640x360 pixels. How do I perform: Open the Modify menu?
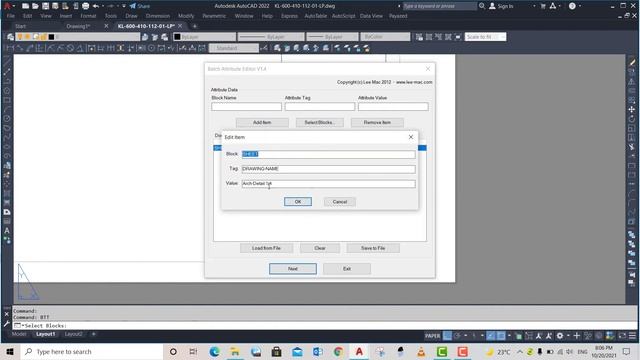(186, 16)
